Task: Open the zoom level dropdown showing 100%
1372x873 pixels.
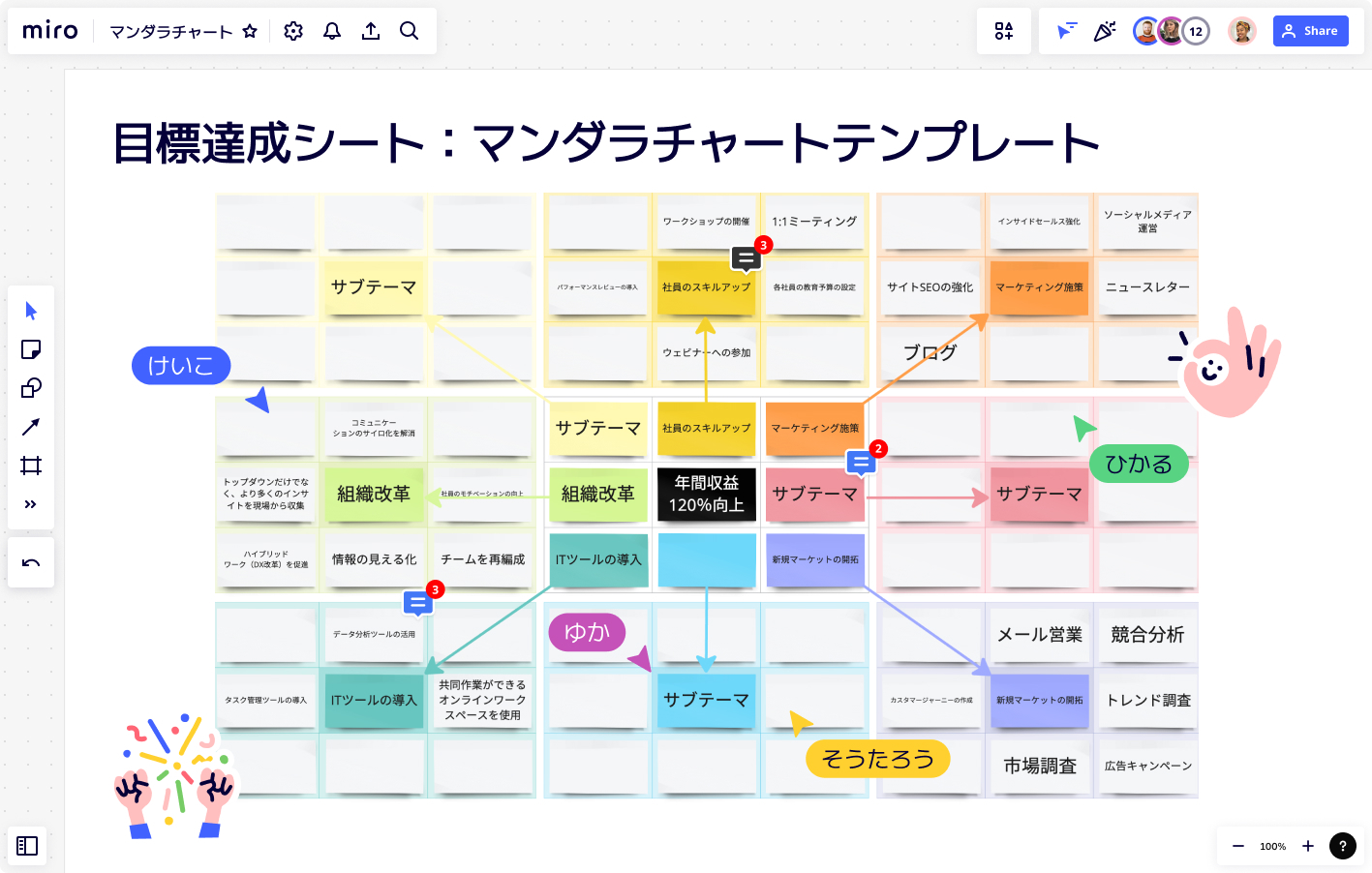Action: pos(1272,846)
